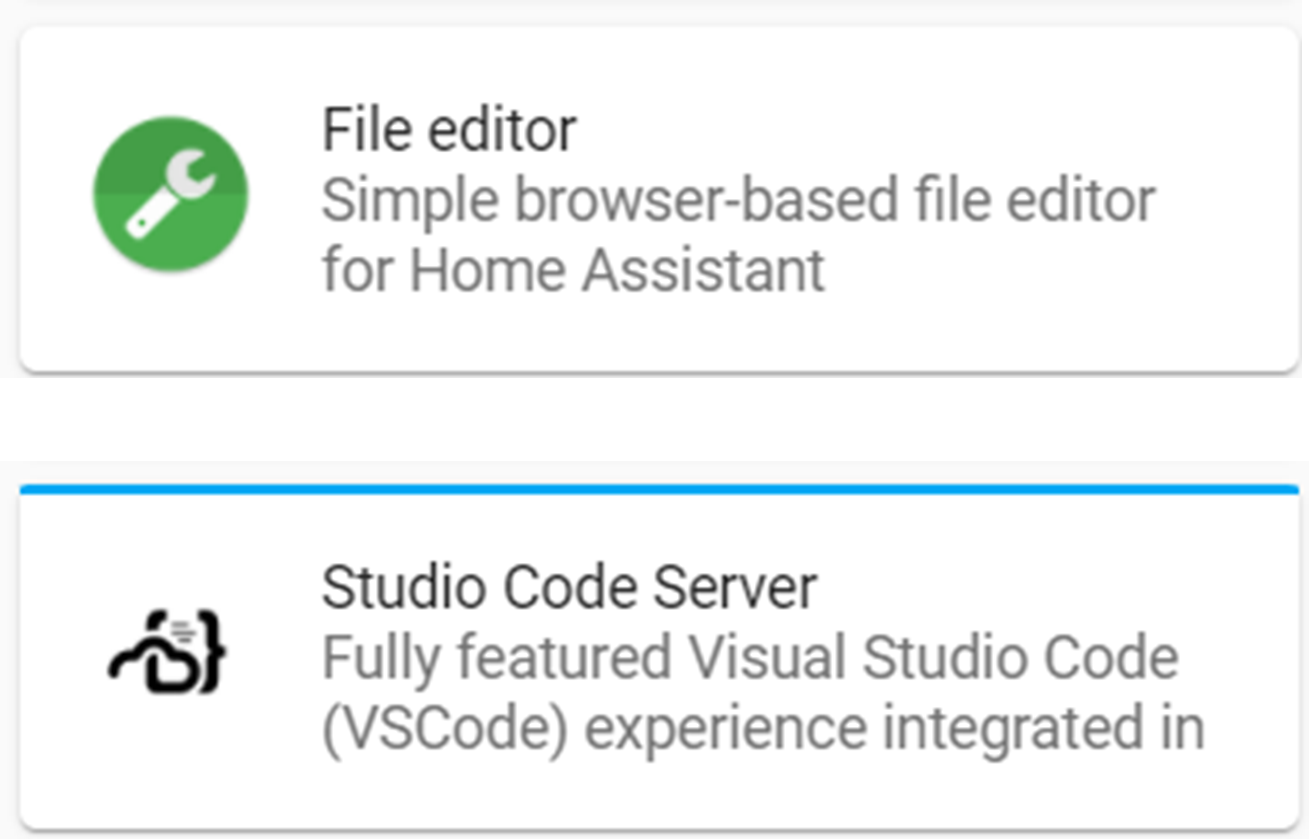Click the "File editor" title text

[449, 129]
